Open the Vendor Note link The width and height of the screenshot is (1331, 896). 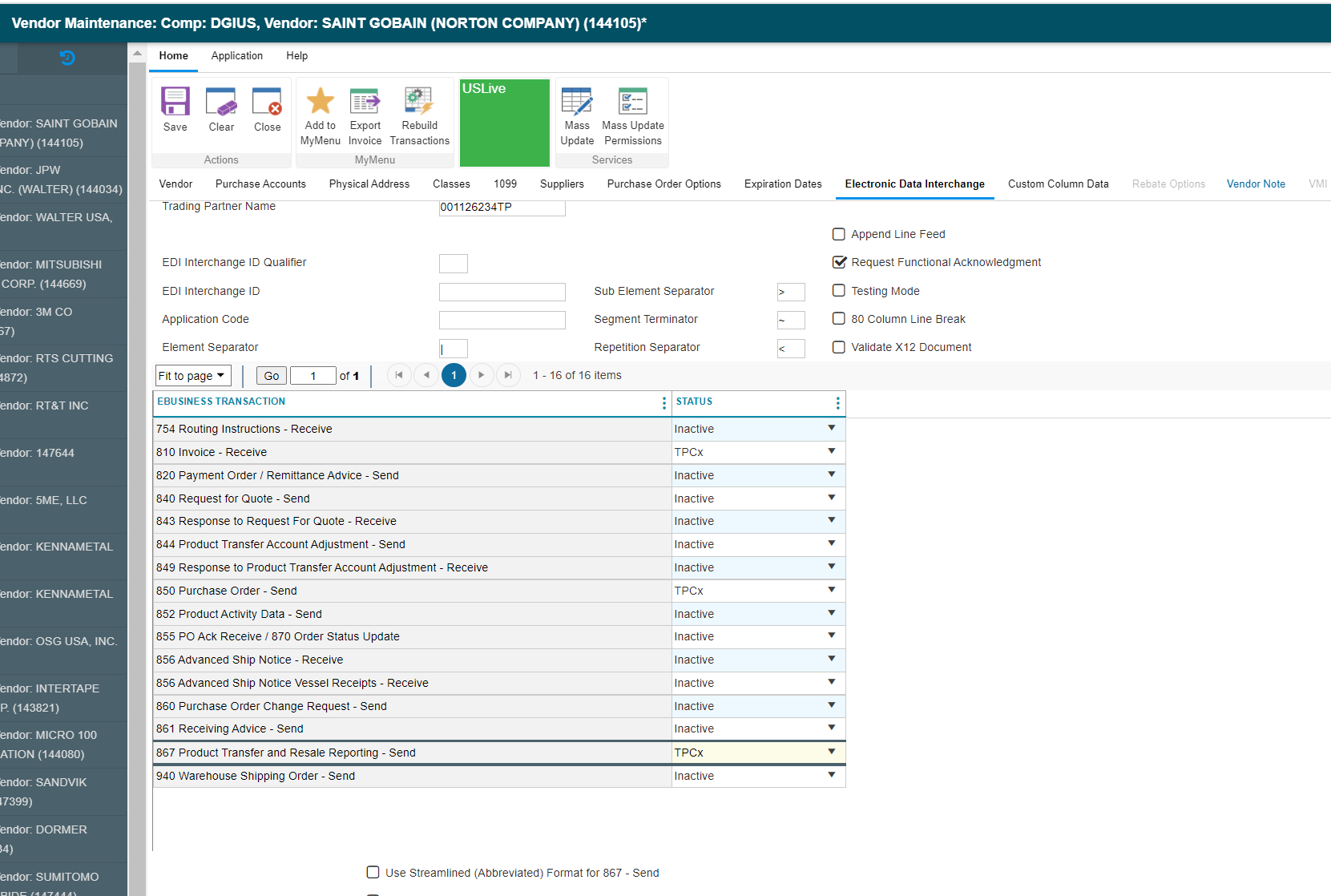pyautogui.click(x=1255, y=184)
